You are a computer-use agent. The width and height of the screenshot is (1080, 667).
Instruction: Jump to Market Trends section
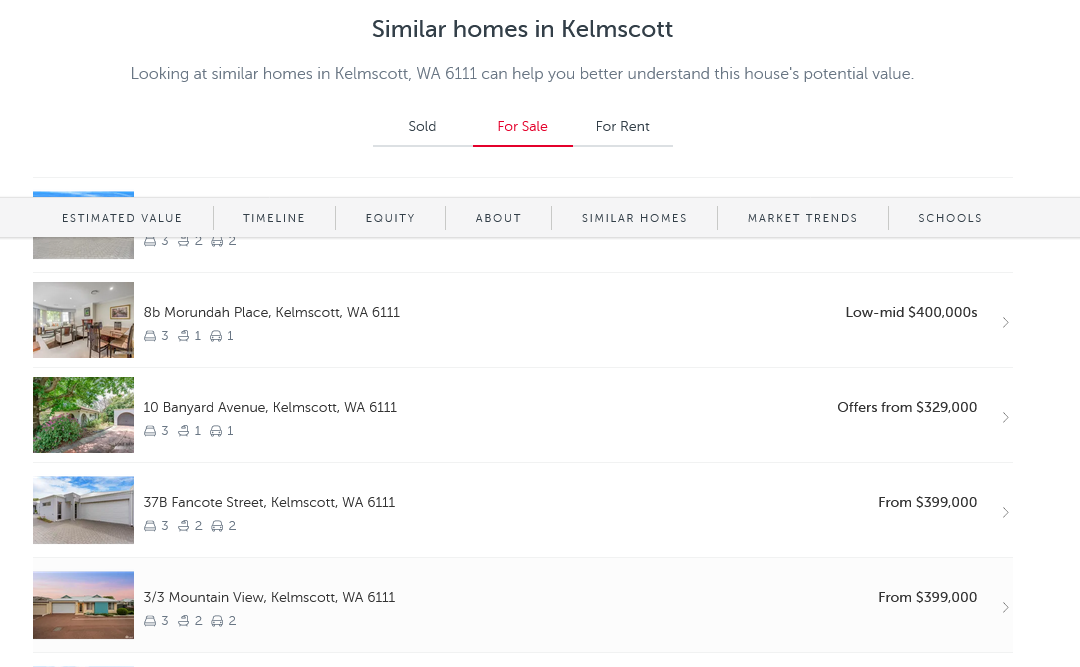click(802, 218)
